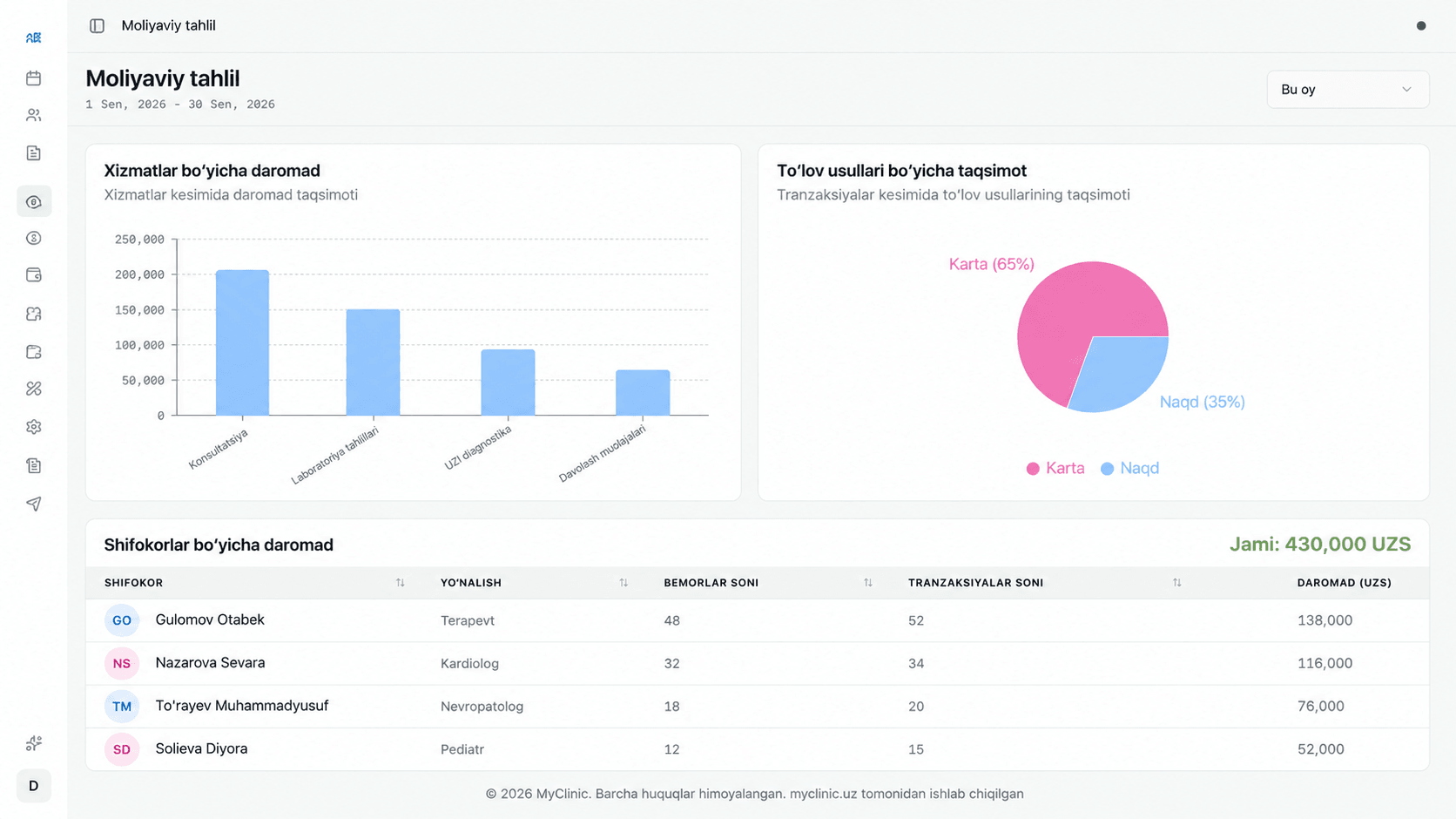Select the Gulomov Otabek row
Image resolution: width=1456 pixels, height=819 pixels.
click(757, 620)
